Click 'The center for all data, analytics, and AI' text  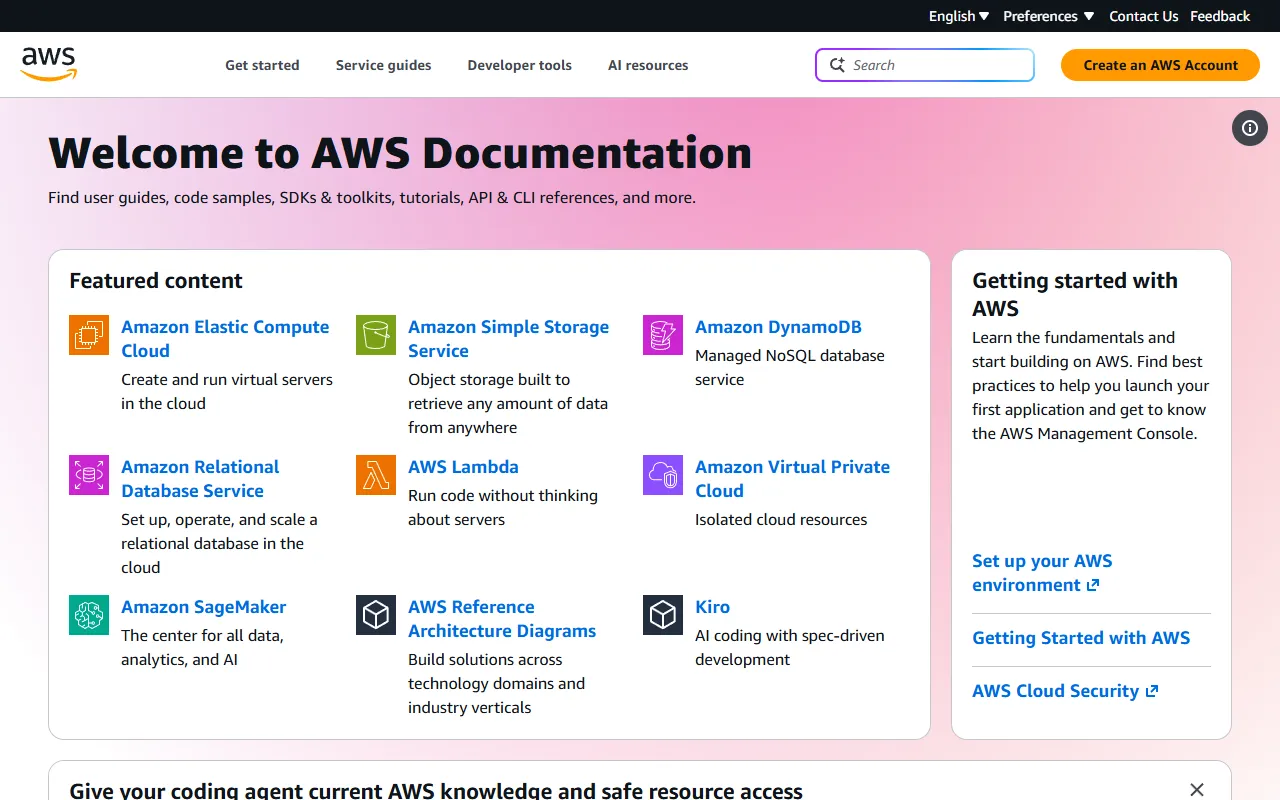coord(202,647)
